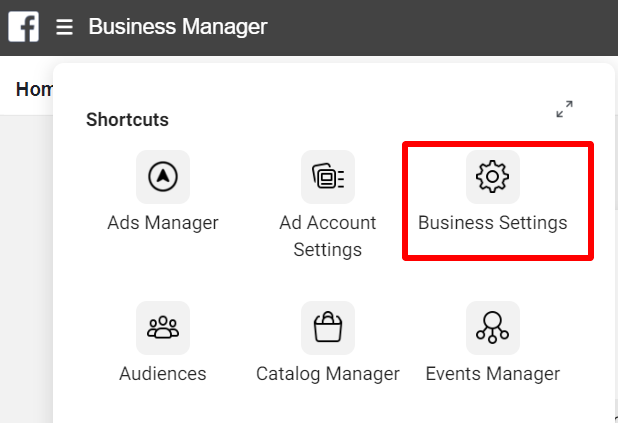Click the Events Manager node graph icon
The height and width of the screenshot is (423, 618).
(x=493, y=328)
